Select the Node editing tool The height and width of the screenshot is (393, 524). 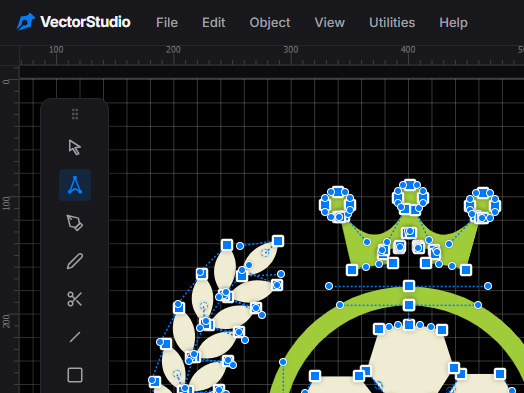pos(75,185)
